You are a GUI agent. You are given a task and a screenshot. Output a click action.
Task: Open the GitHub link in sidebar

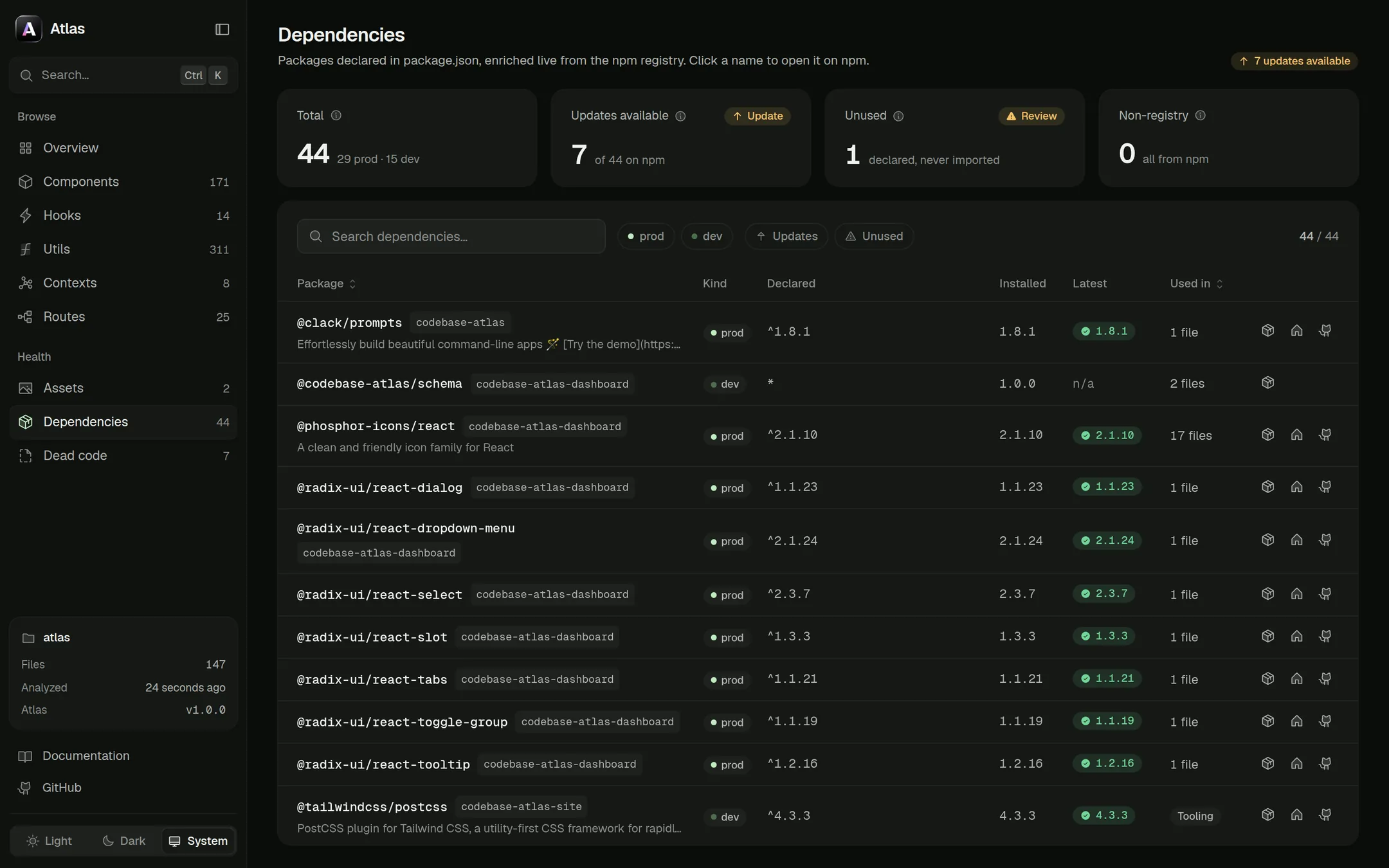pyautogui.click(x=61, y=788)
